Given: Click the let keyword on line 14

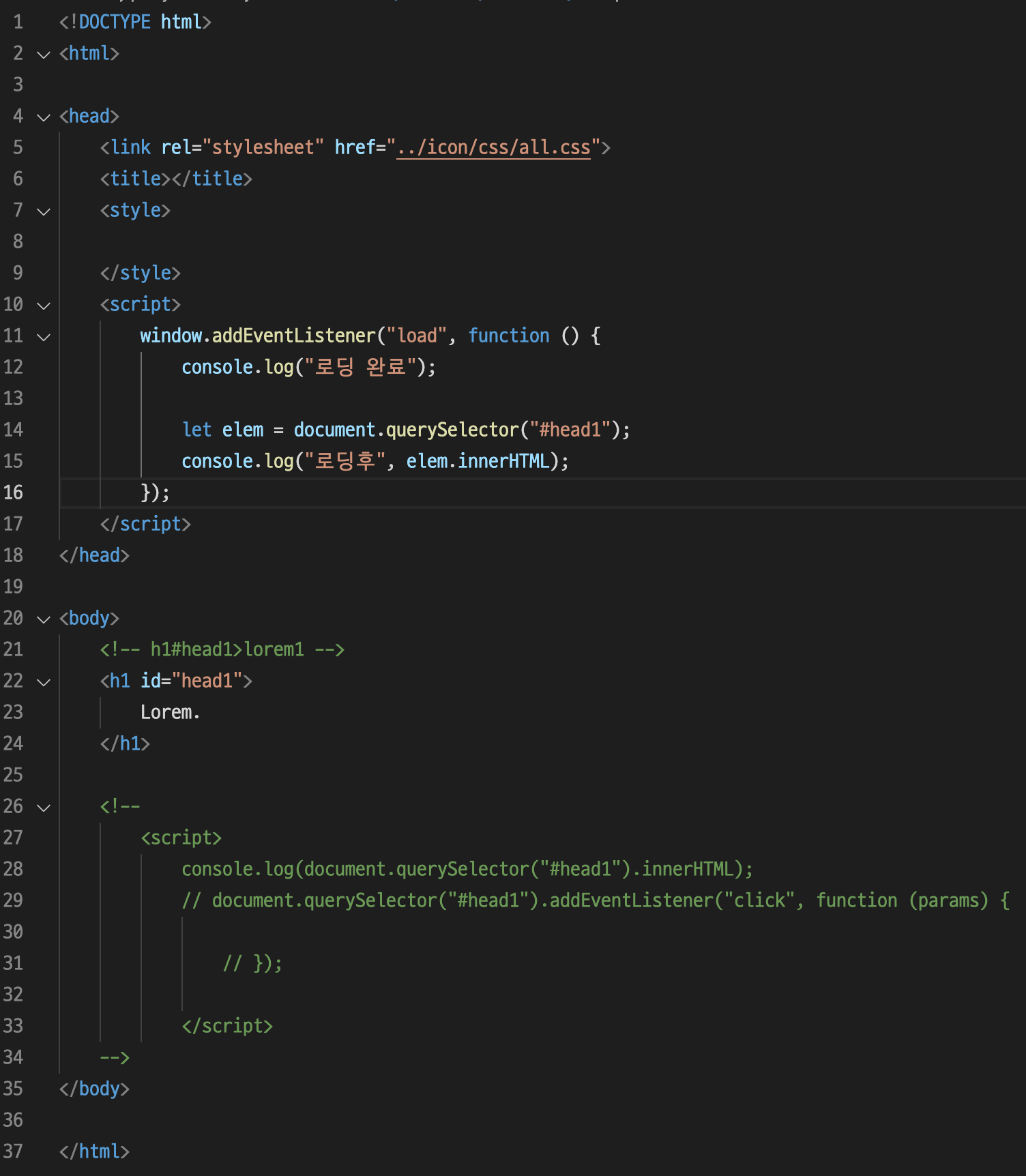Looking at the screenshot, I should (x=196, y=430).
